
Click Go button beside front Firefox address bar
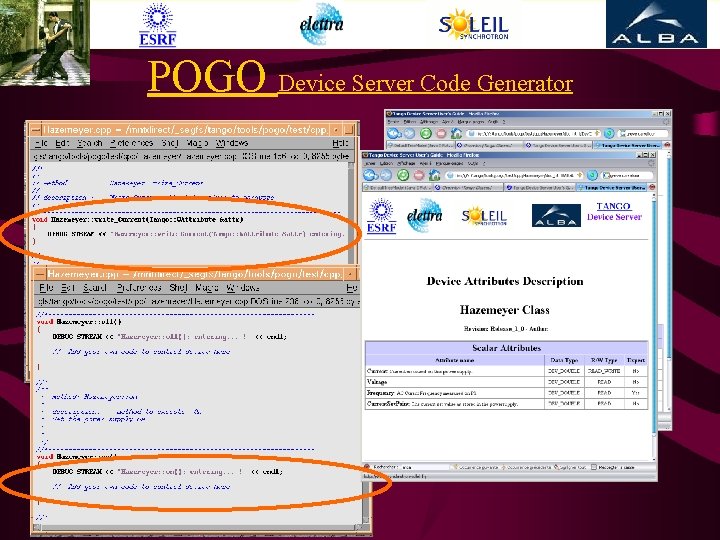(x=592, y=175)
